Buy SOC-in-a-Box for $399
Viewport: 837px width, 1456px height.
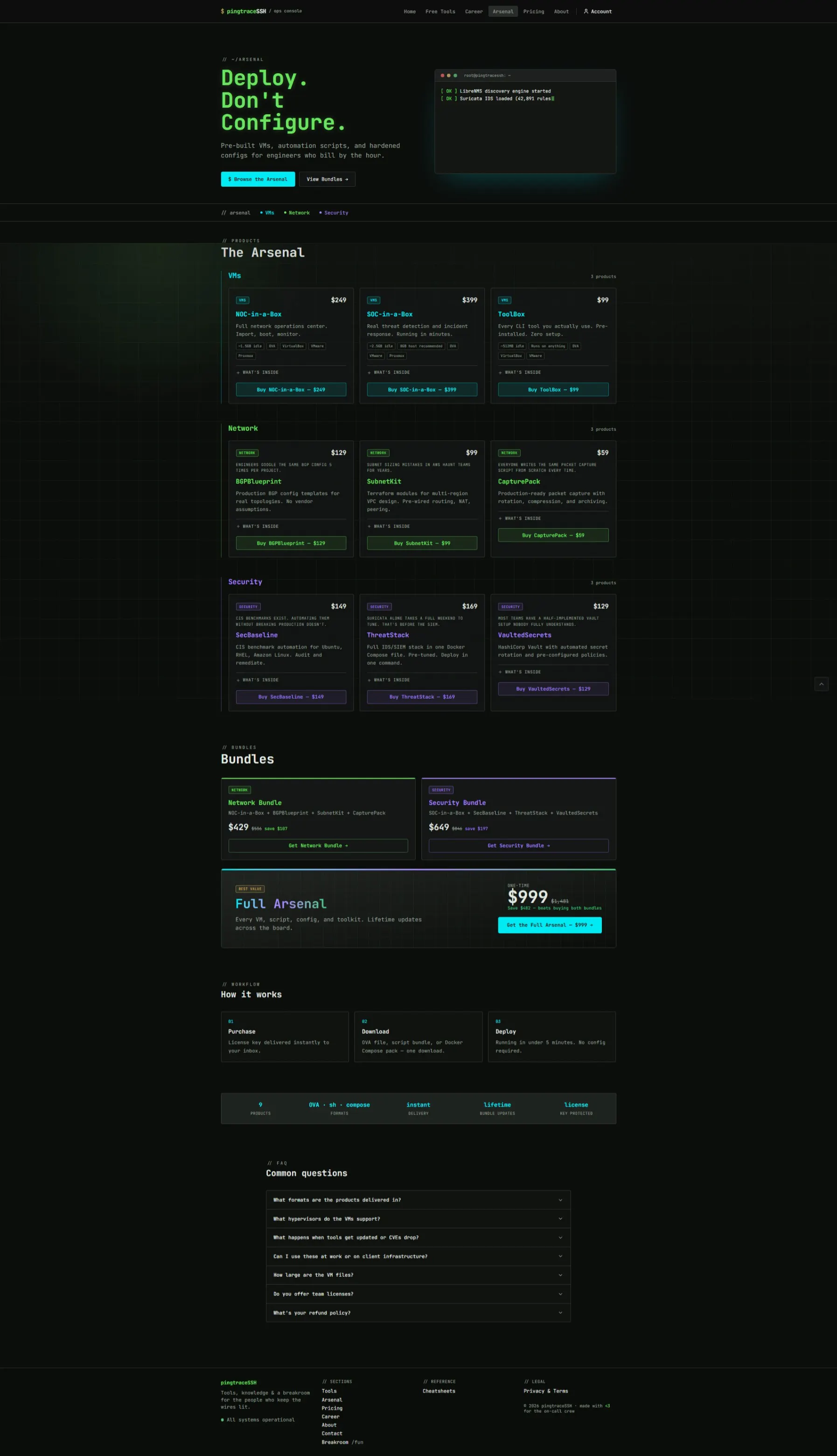[x=422, y=390]
